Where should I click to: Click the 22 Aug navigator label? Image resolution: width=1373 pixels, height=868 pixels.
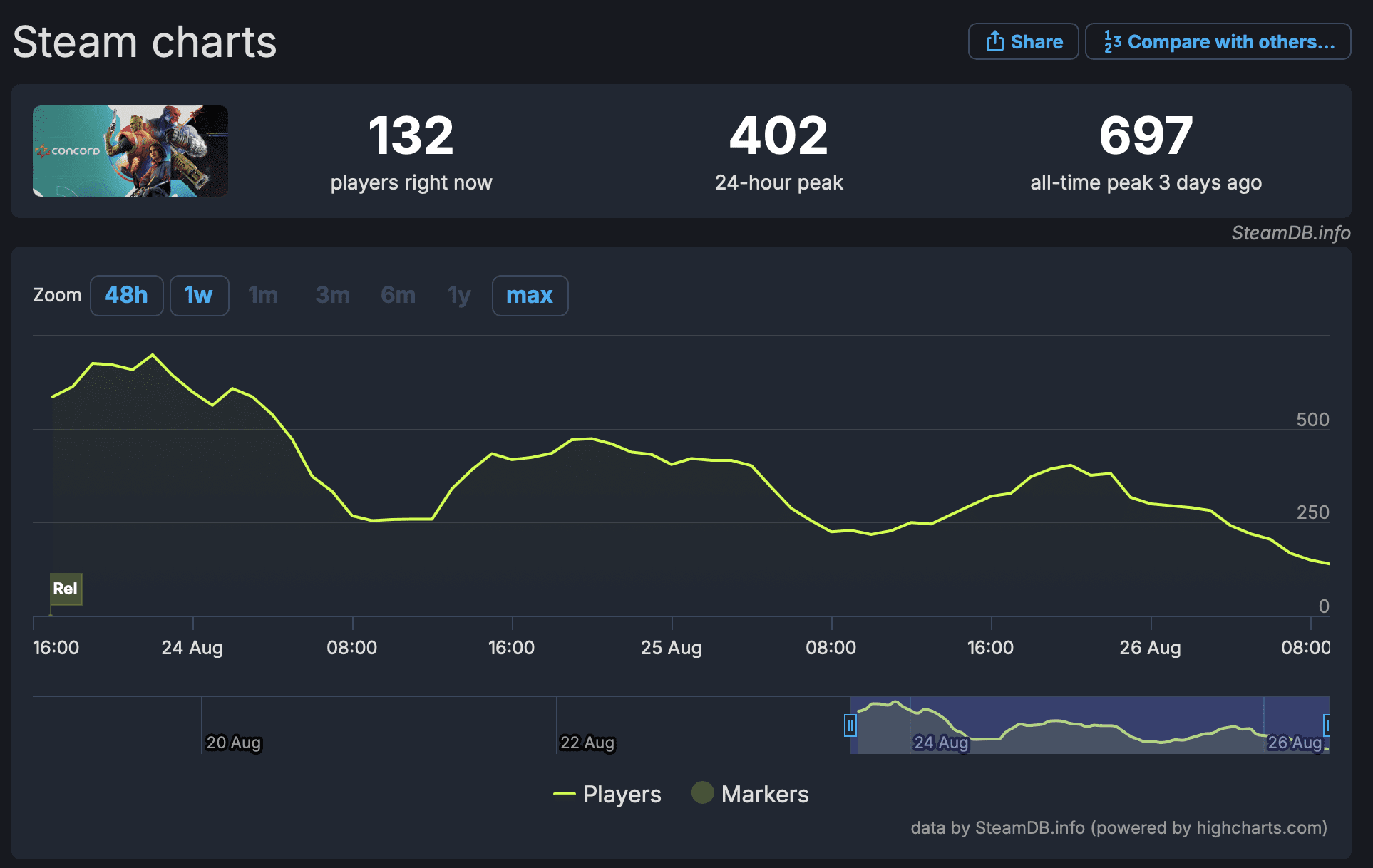[587, 743]
